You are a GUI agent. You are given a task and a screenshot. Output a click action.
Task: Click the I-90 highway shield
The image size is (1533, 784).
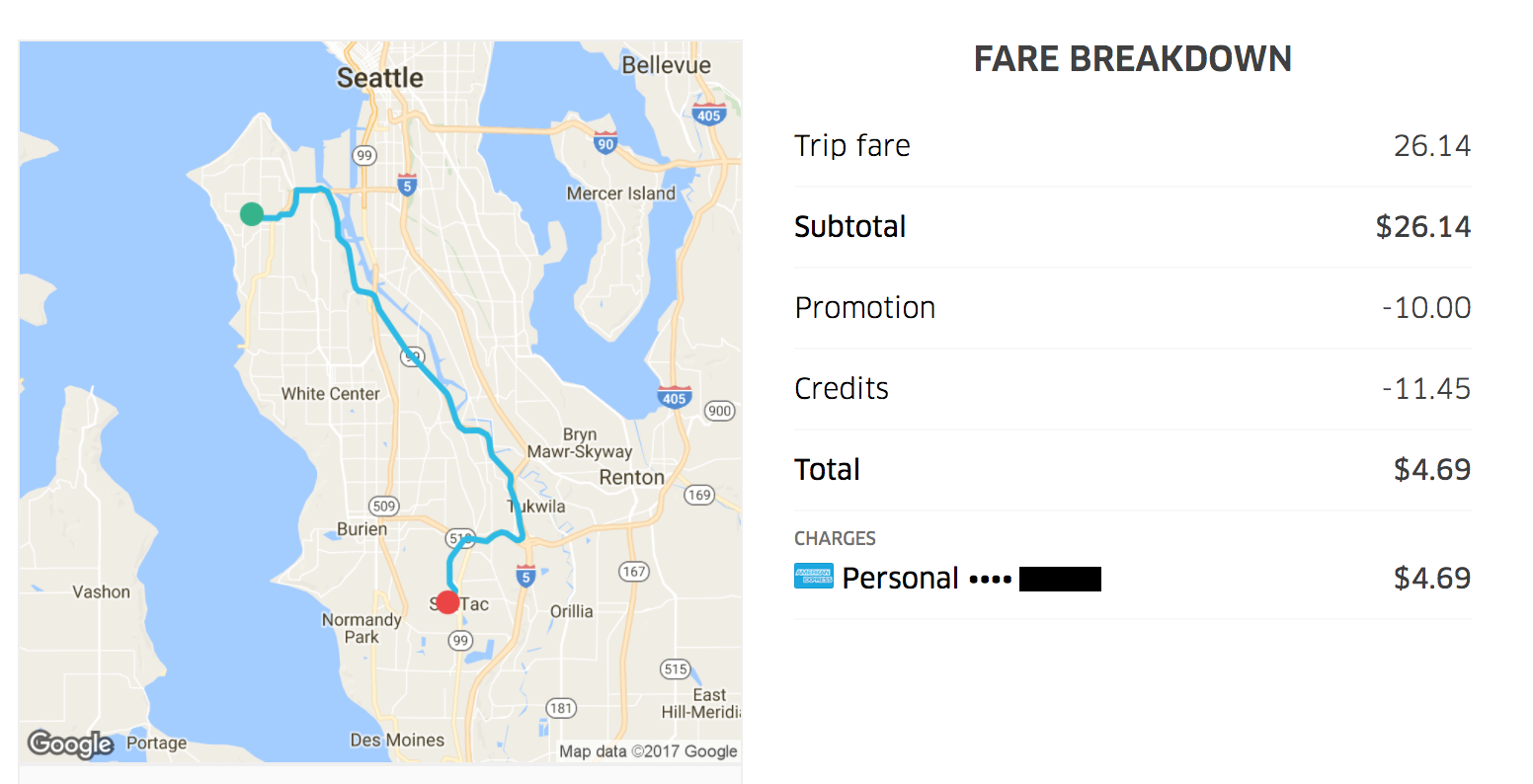[605, 142]
